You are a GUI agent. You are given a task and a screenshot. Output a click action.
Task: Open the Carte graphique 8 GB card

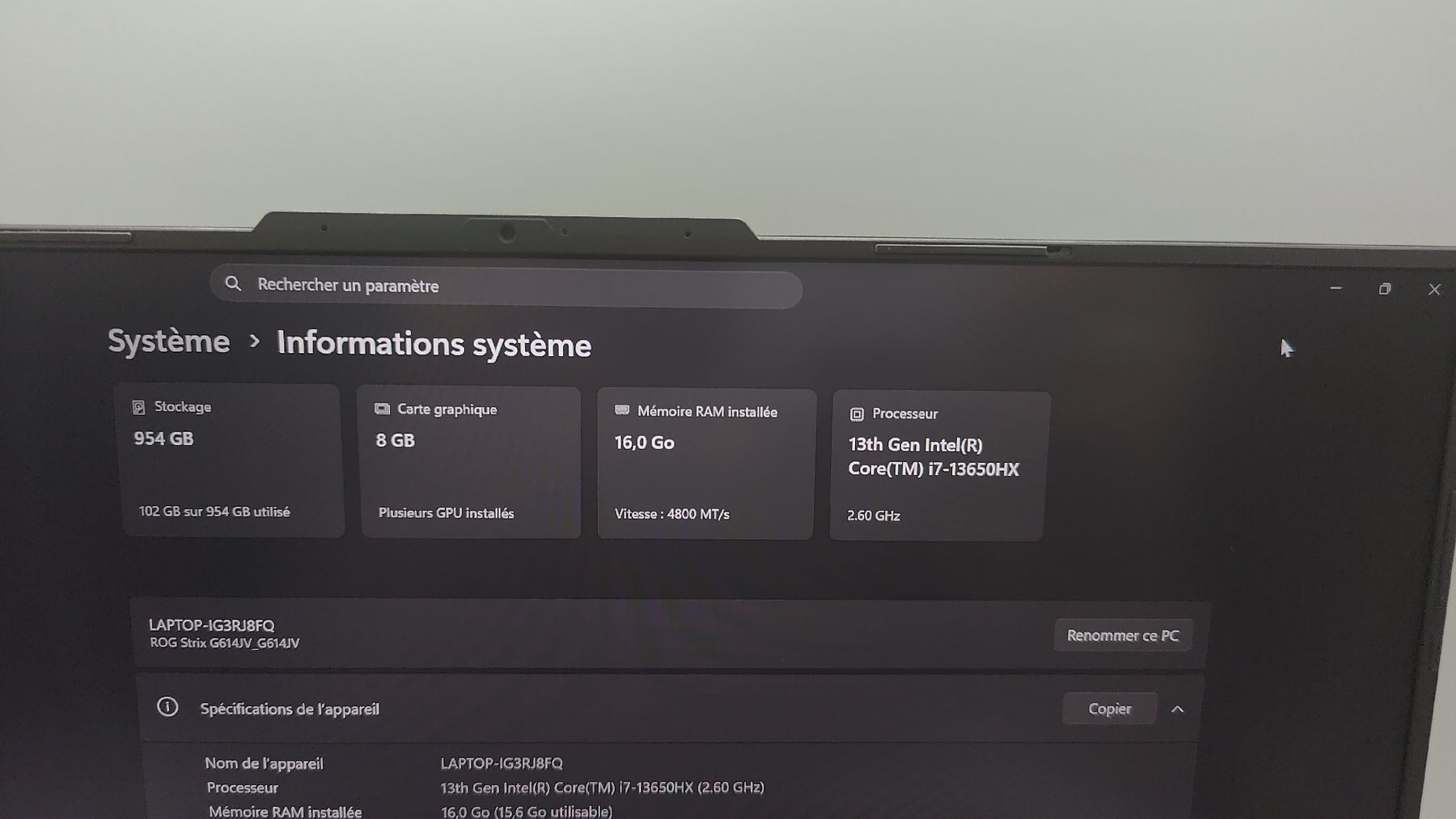[470, 462]
